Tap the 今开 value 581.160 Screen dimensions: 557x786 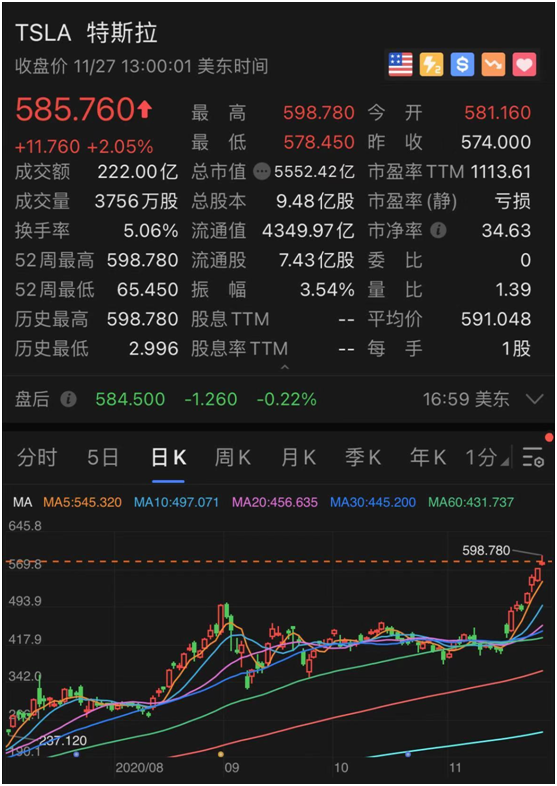coord(497,113)
